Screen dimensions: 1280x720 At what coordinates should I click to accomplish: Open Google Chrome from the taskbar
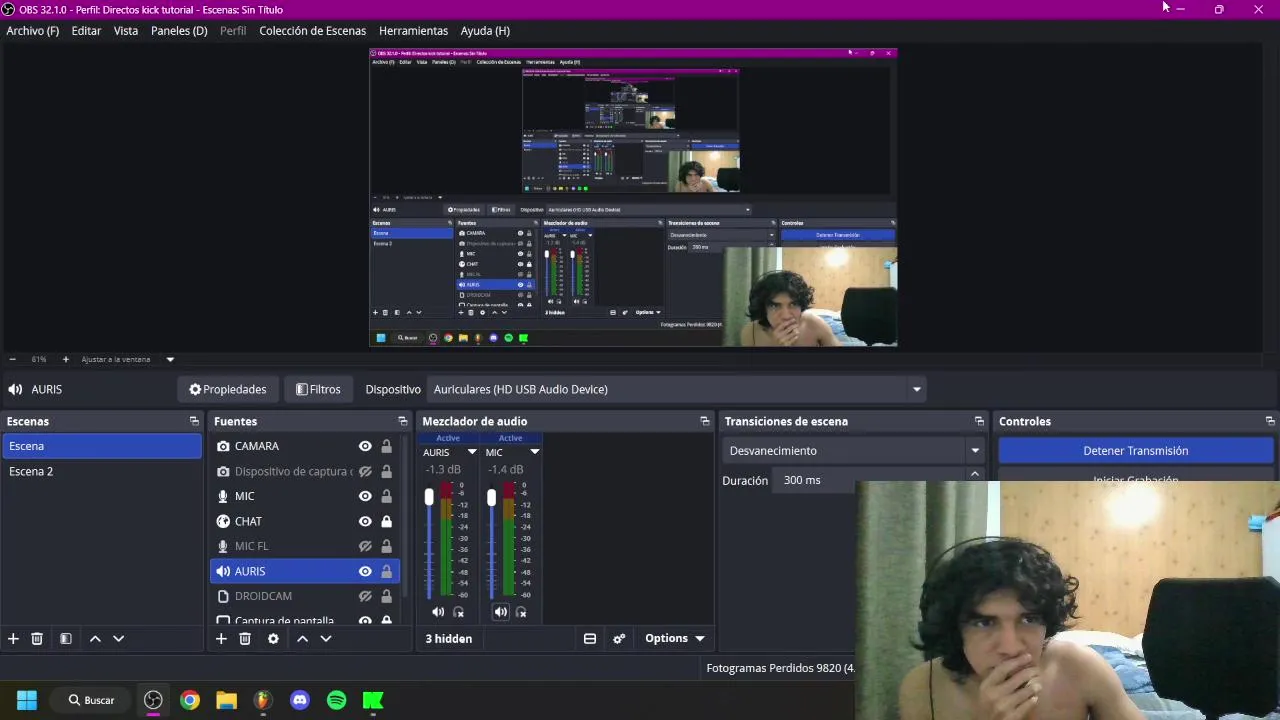pyautogui.click(x=190, y=701)
